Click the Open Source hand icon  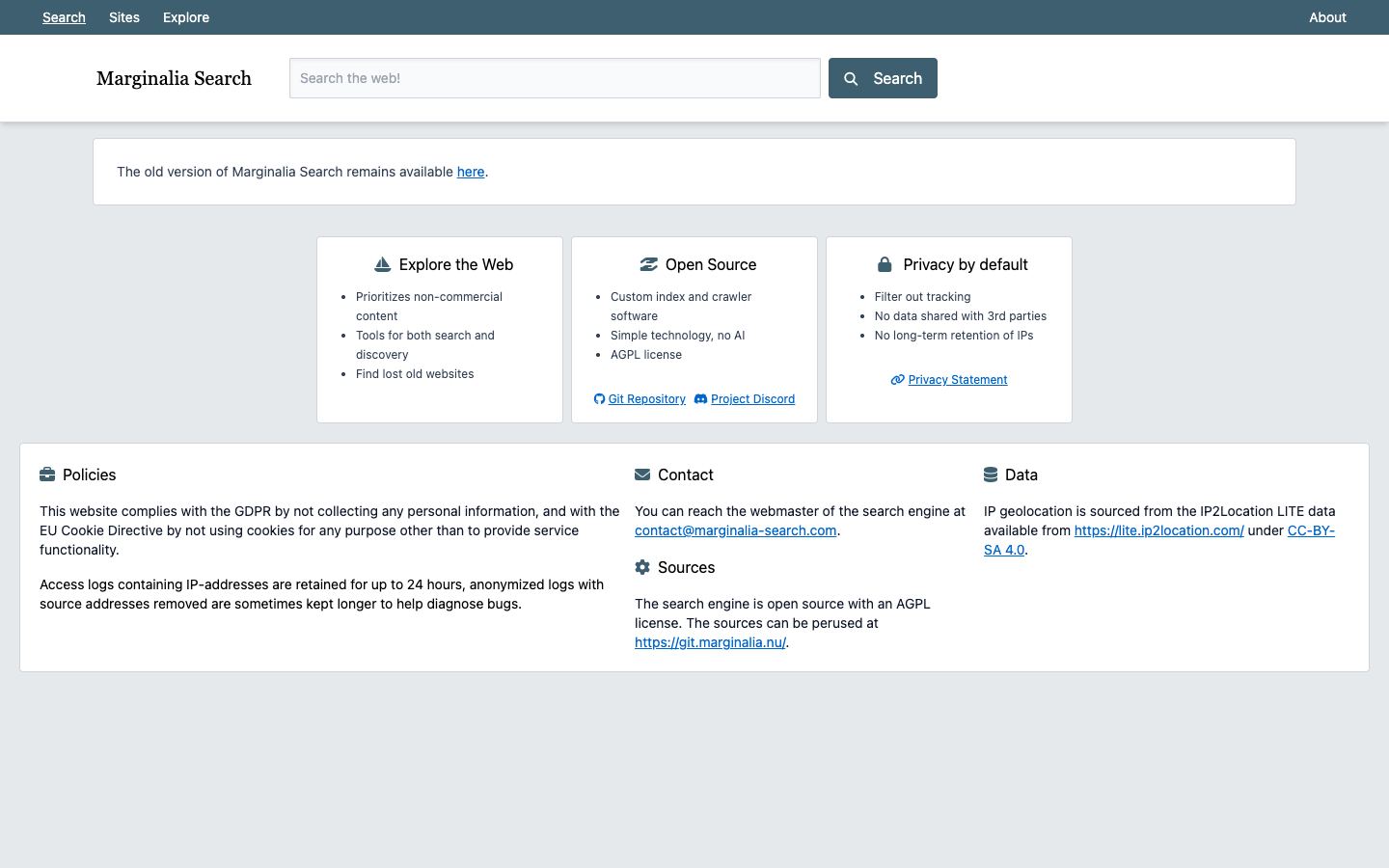648,264
